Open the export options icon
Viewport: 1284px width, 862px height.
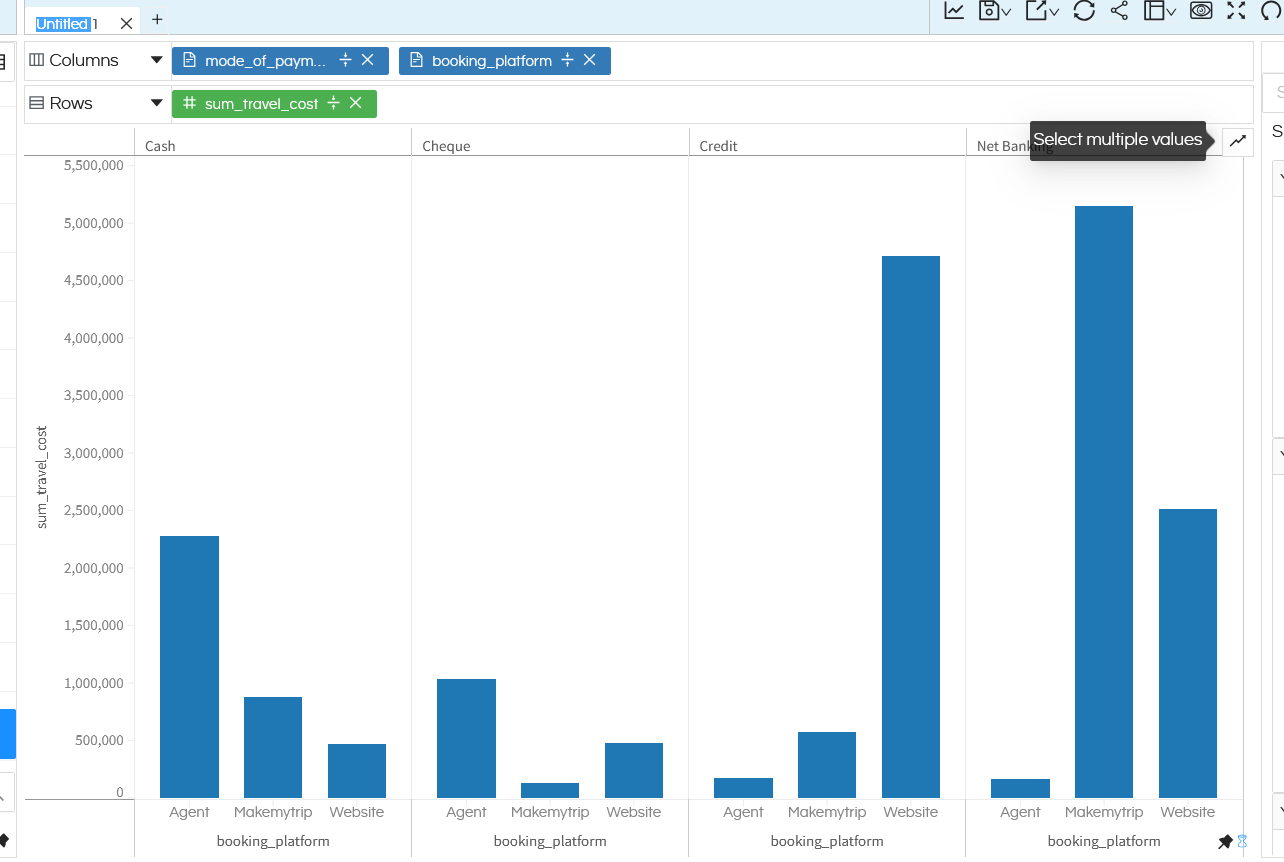point(1036,11)
